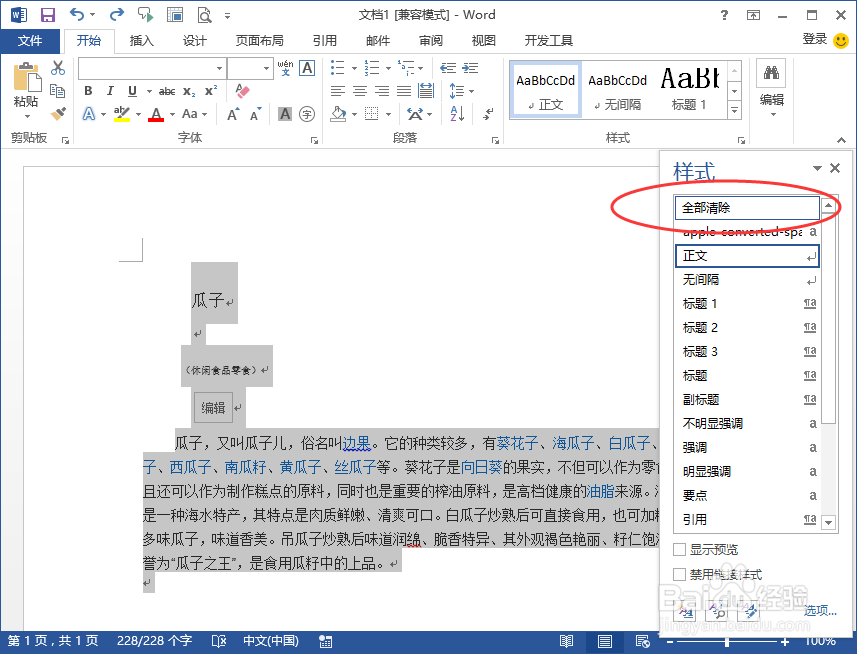Select the Format Painter icon
This screenshot has width=857, height=654.
pos(57,114)
